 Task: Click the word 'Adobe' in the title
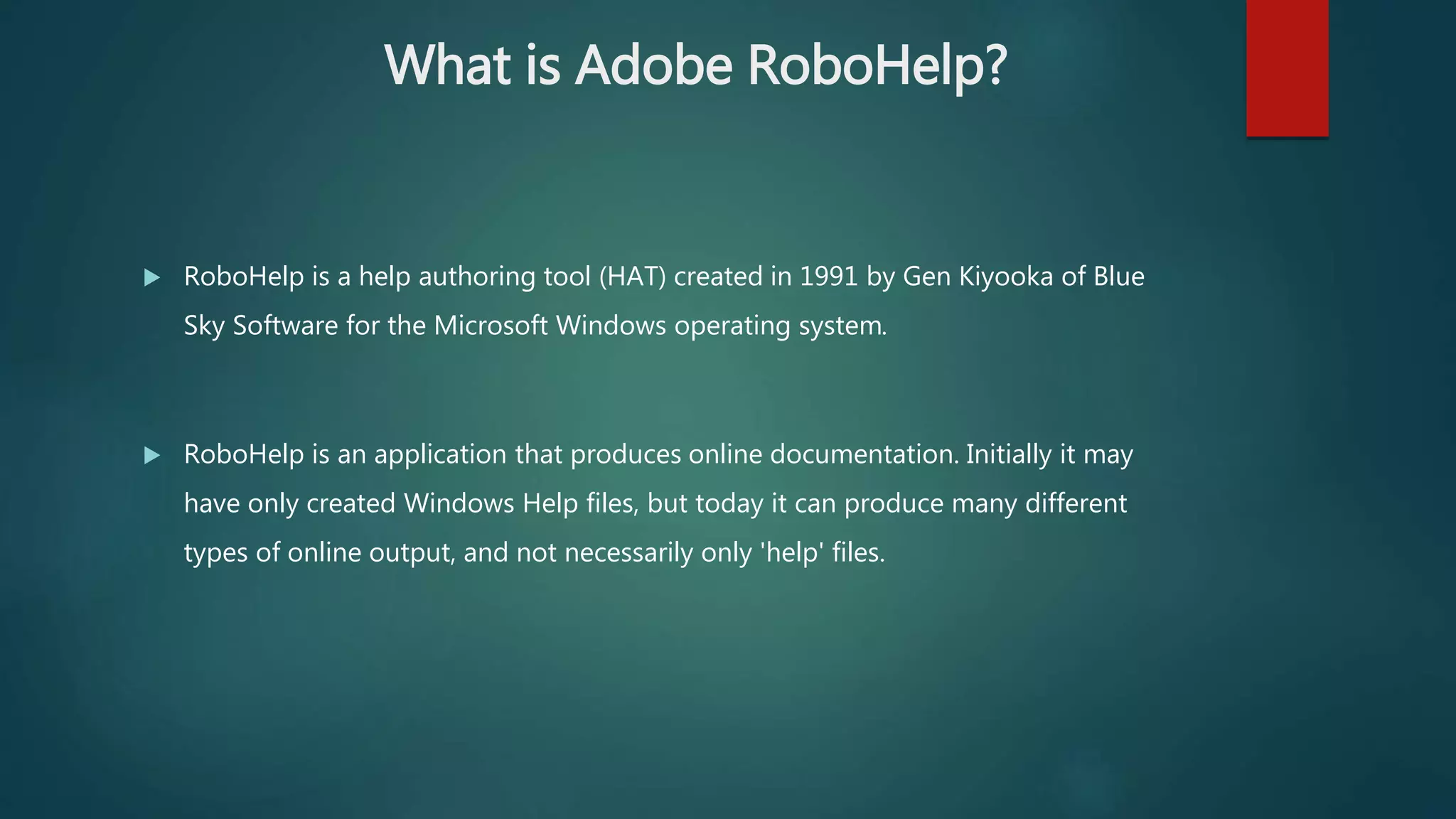(653, 65)
